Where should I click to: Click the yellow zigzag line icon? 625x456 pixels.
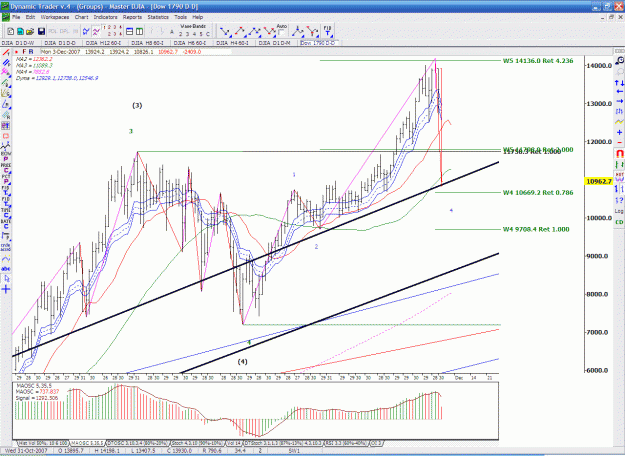[619, 122]
